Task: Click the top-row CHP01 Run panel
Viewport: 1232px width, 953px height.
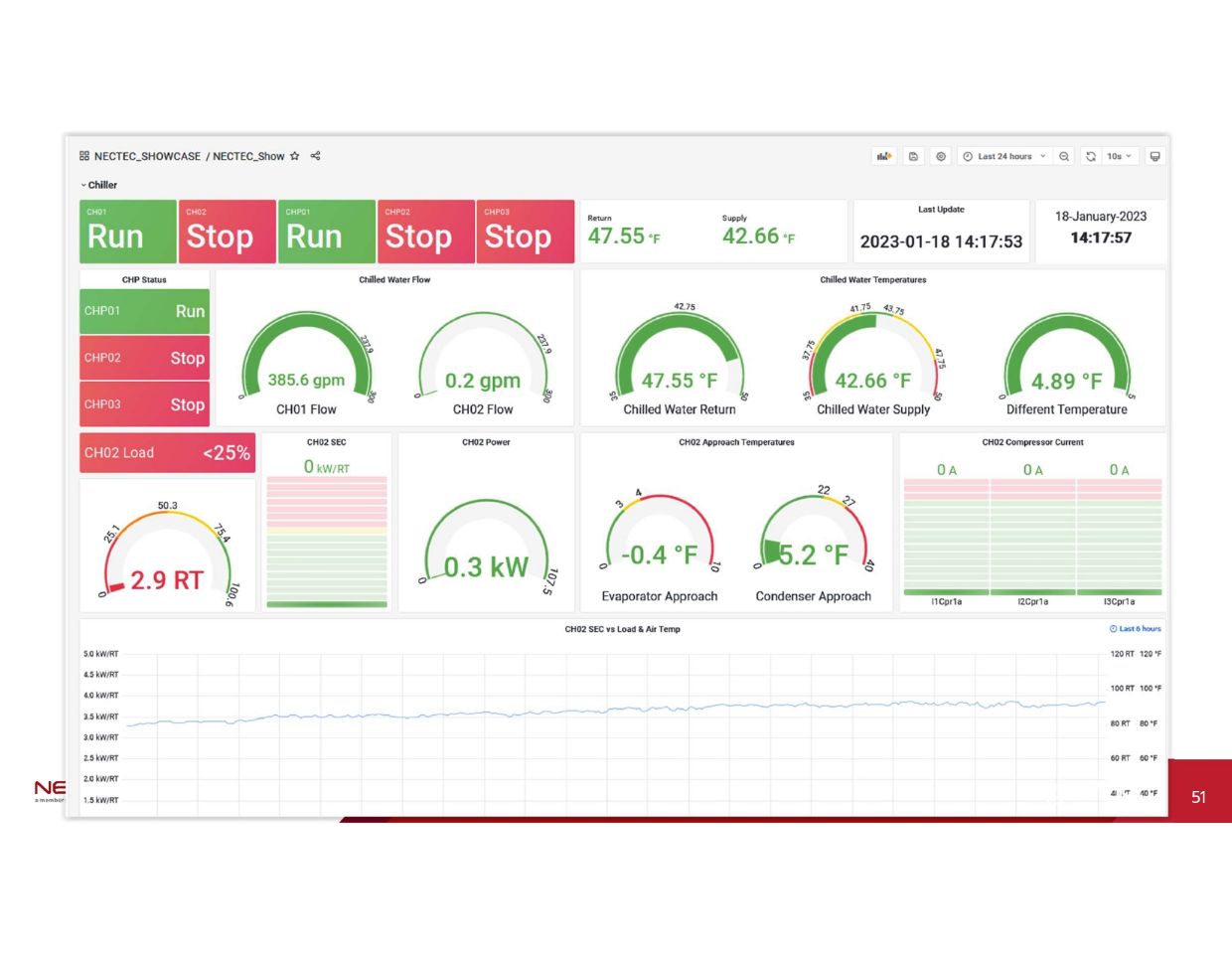Action: pos(327,232)
